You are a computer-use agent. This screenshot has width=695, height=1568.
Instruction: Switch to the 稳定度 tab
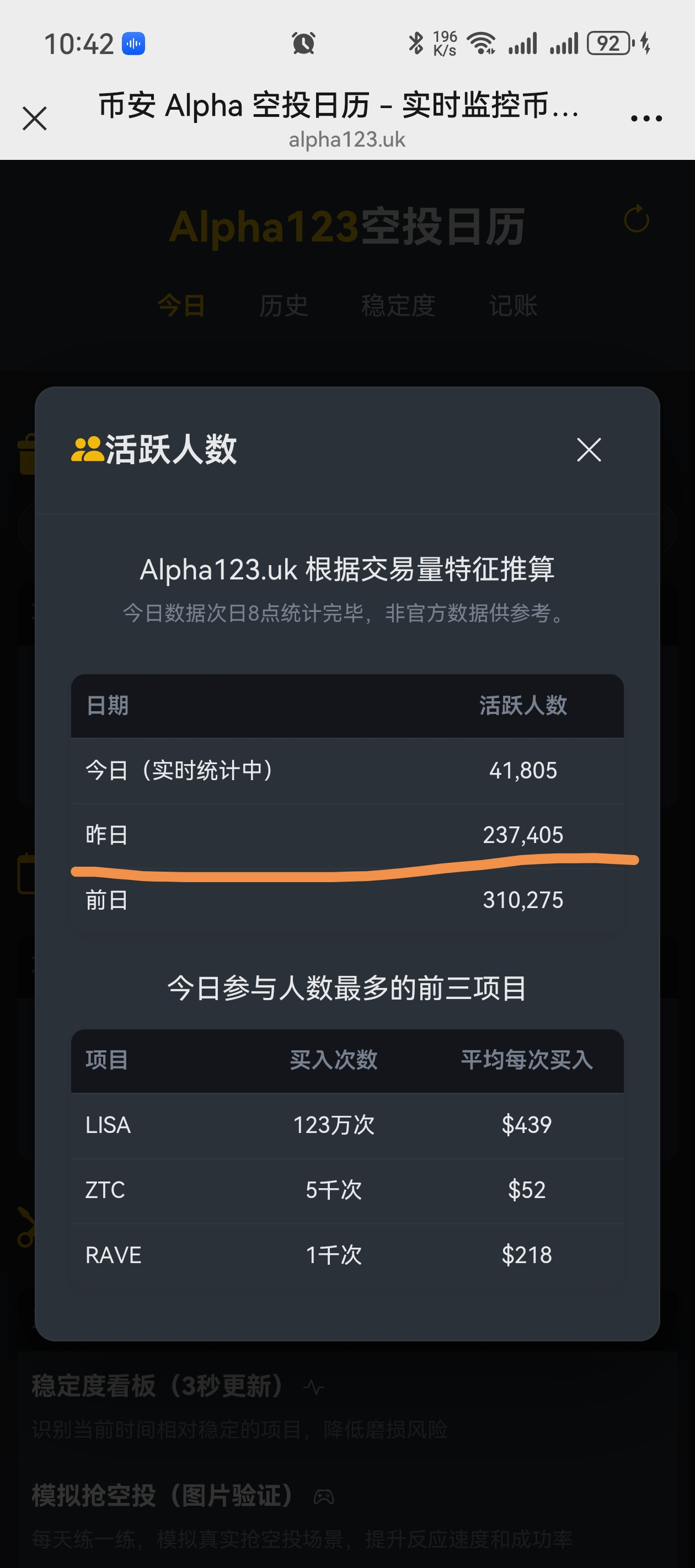(x=398, y=305)
